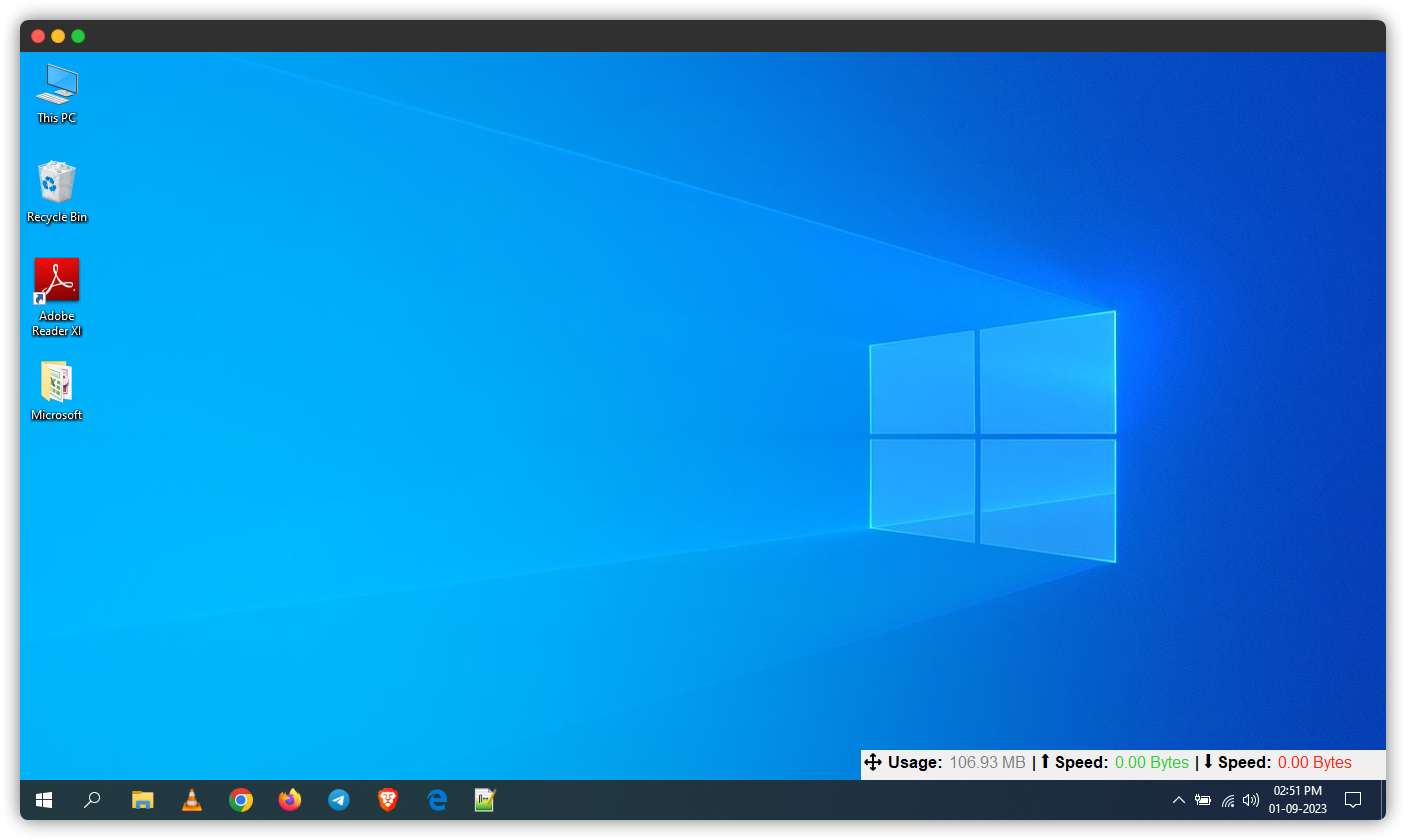Image resolution: width=1406 pixels, height=840 pixels.
Task: Open Microsoft Edge from taskbar
Action: pos(437,800)
